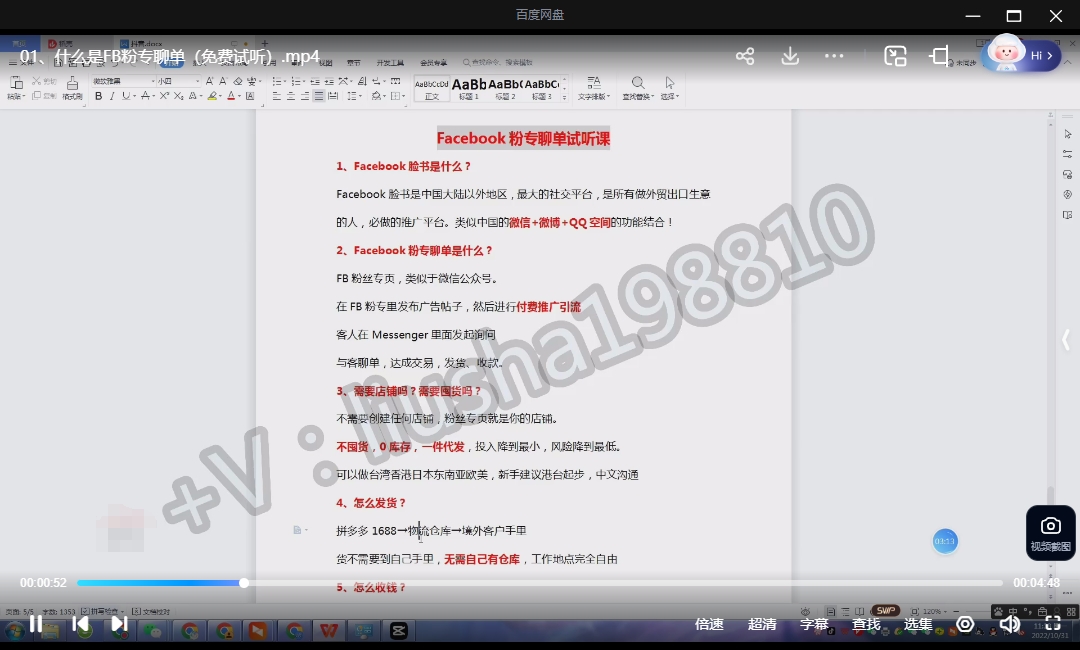Open the 查找 search feature
This screenshot has width=1080, height=650.
point(866,624)
